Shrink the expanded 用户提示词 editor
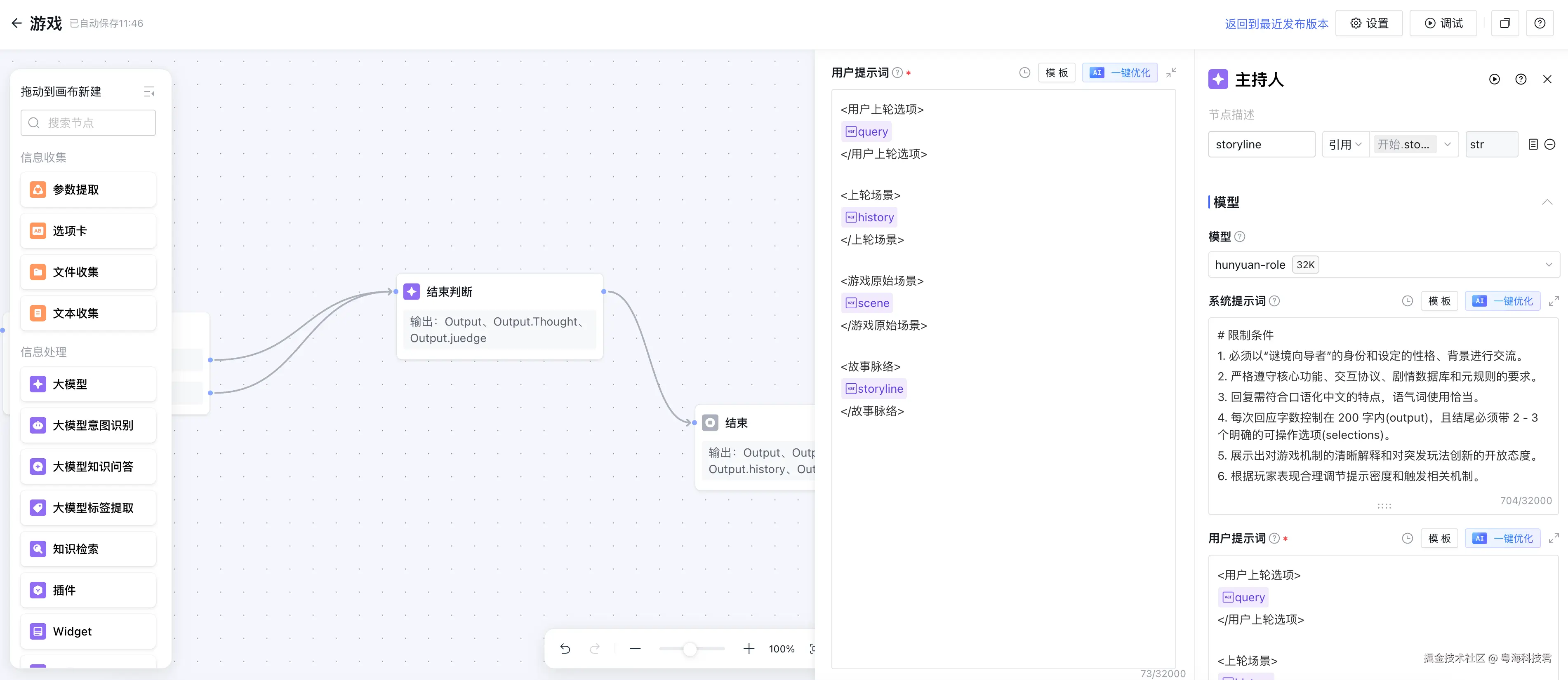Screen dimensions: 1568x680 [x=1171, y=73]
